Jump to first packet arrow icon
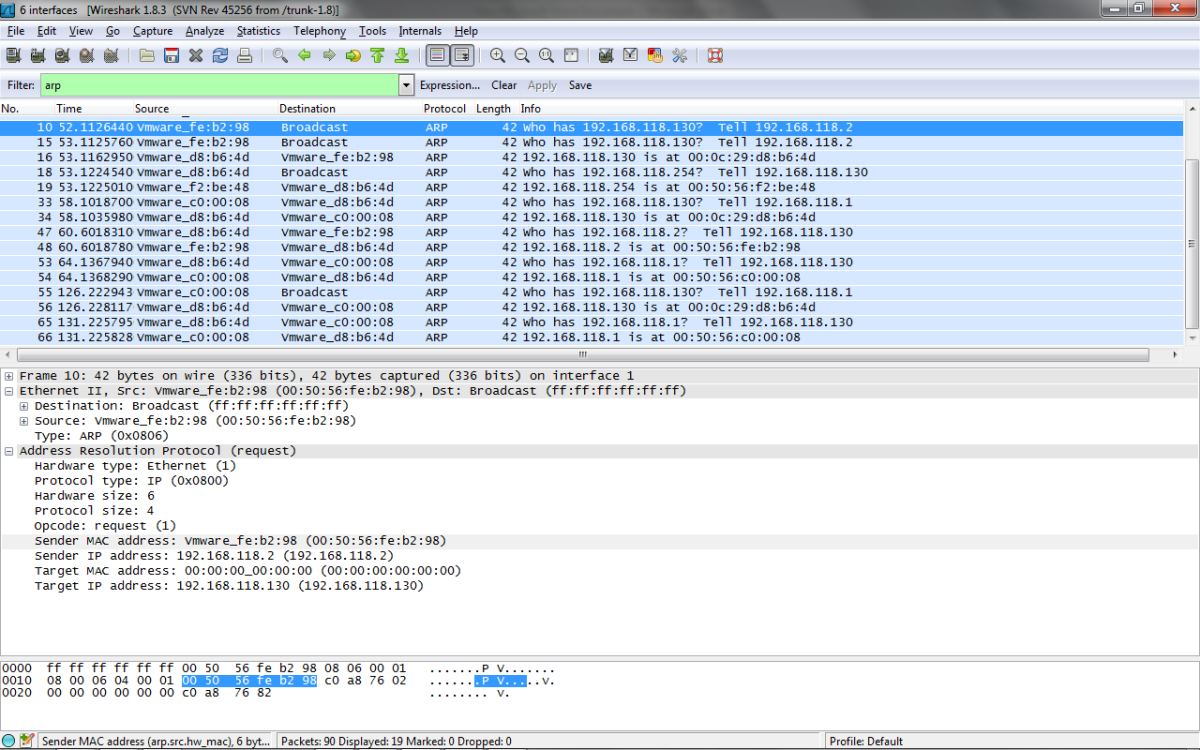 click(x=377, y=56)
